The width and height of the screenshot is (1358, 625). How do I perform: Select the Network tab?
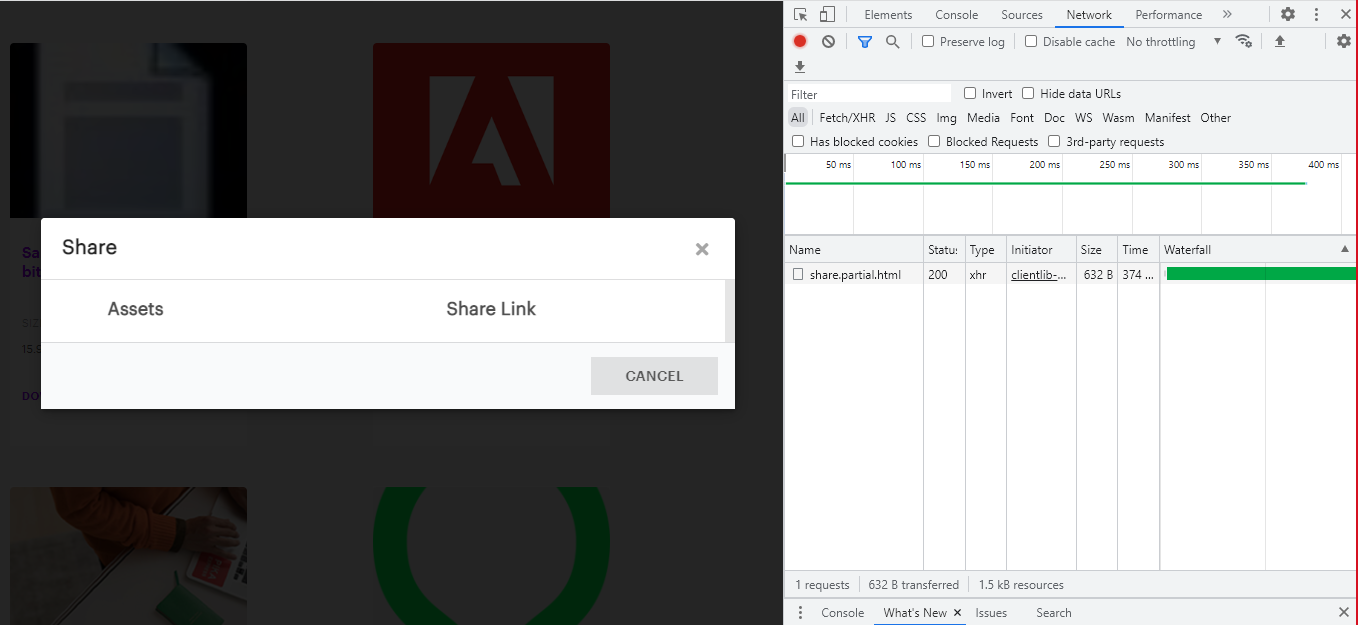coord(1089,14)
